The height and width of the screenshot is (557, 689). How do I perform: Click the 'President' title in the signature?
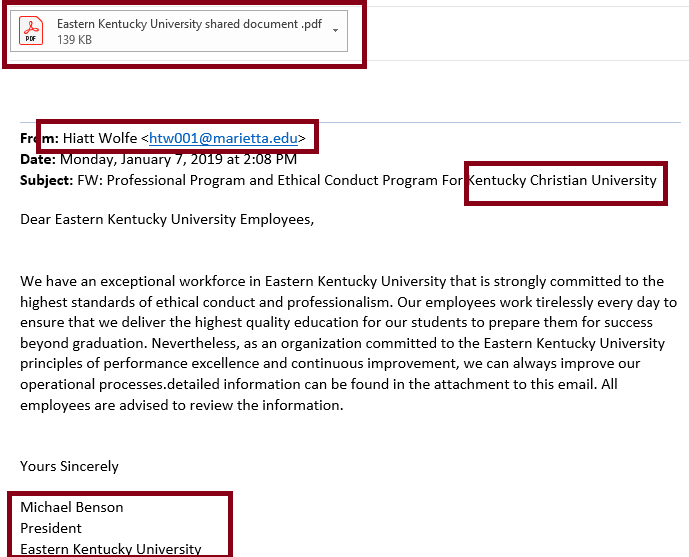point(51,528)
